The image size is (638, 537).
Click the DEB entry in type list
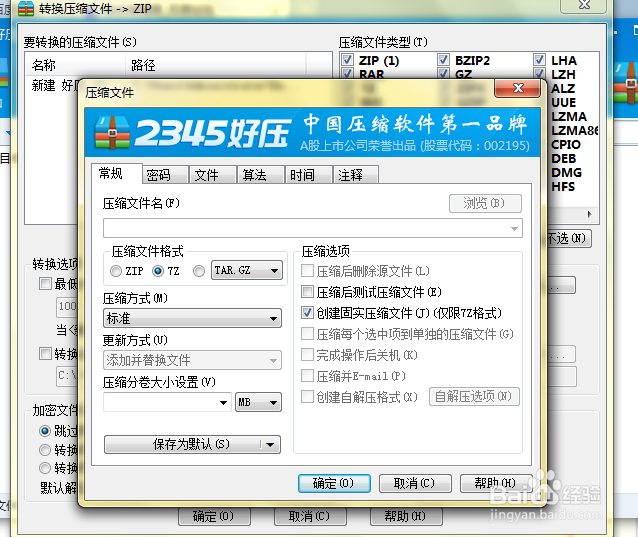[x=564, y=159]
